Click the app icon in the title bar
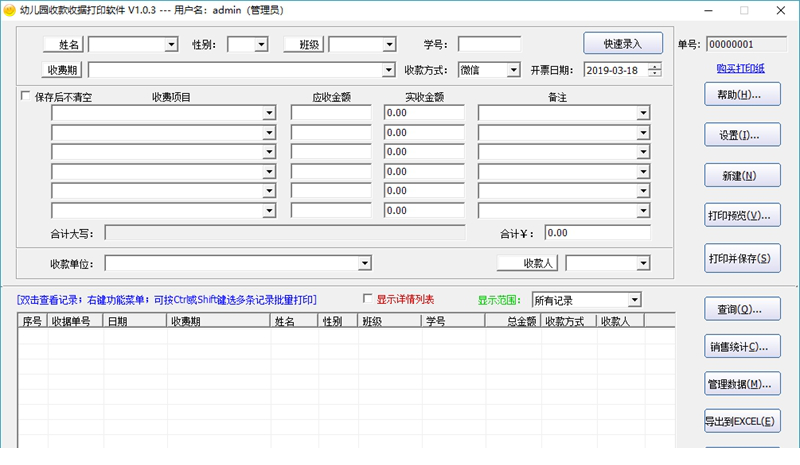 coord(10,10)
